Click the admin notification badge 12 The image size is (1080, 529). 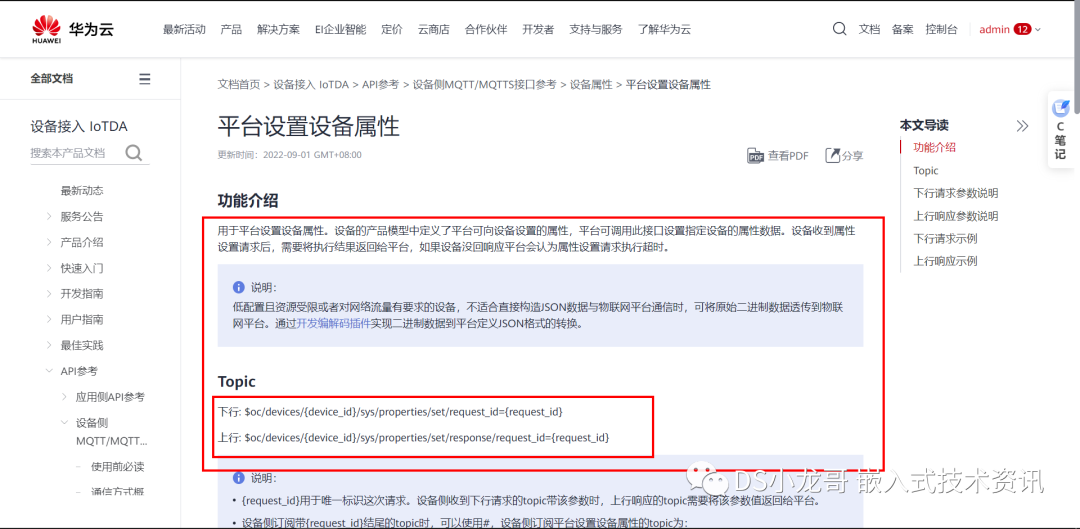tap(1022, 30)
